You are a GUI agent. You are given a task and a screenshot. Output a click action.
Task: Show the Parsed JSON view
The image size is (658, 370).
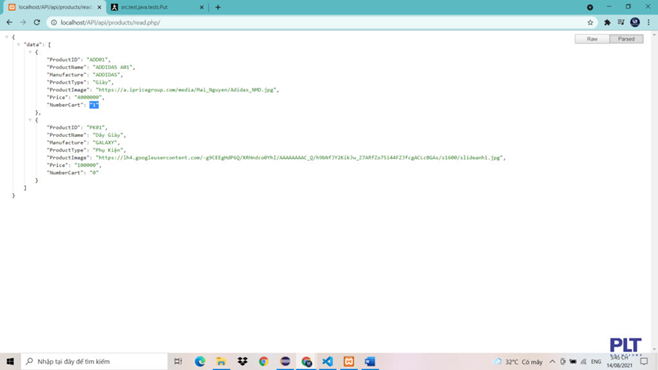point(626,39)
